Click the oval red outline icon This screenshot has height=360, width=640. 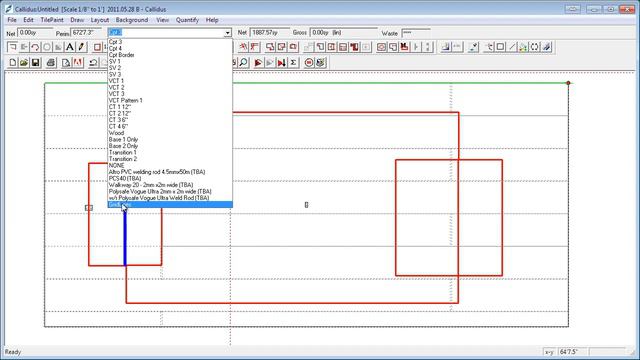click(x=381, y=47)
